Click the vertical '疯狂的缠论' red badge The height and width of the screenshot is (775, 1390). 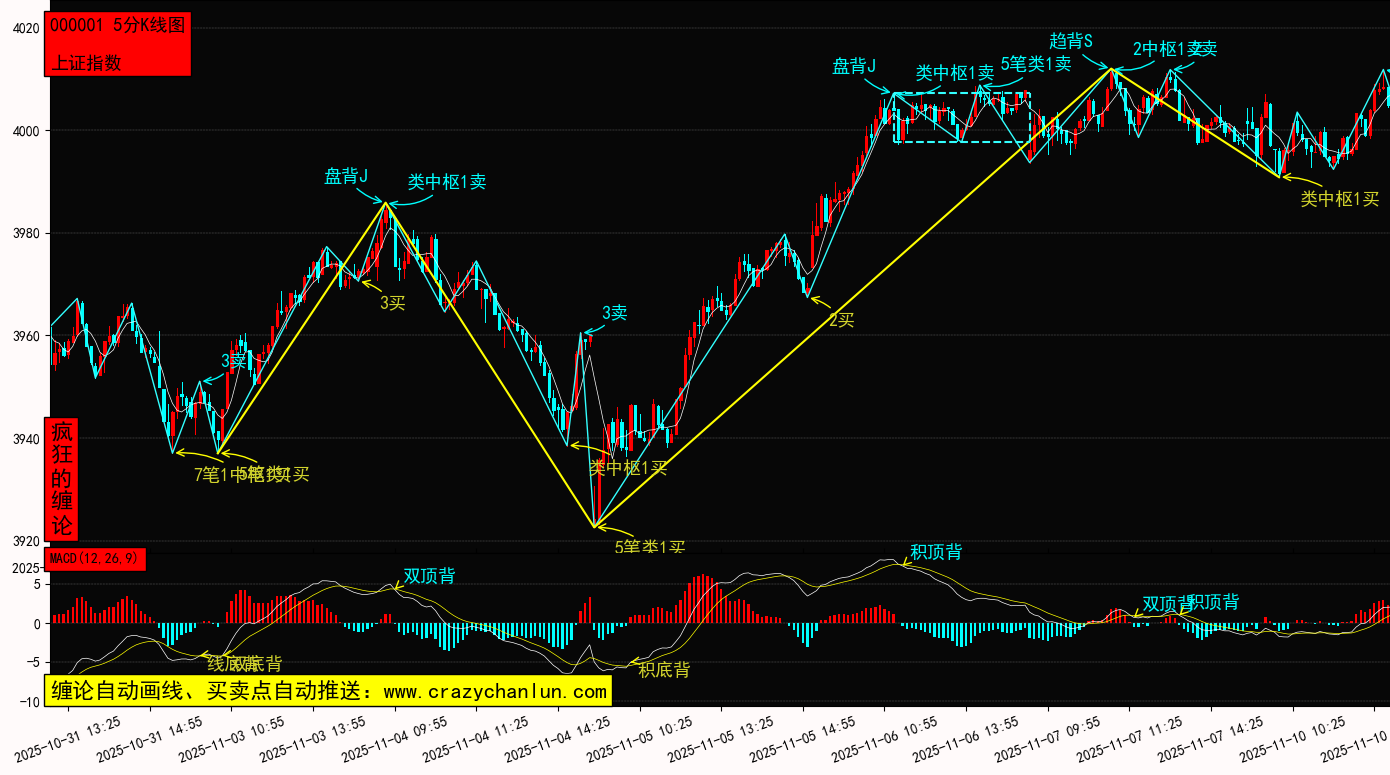point(62,479)
